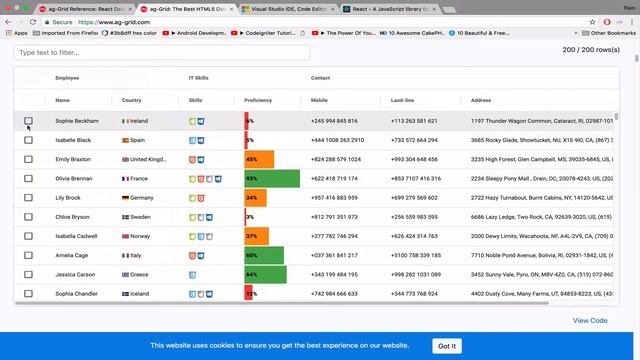640x360 pixels.
Task: Close the ag-Grid Reference React tab
Action: (130, 9)
